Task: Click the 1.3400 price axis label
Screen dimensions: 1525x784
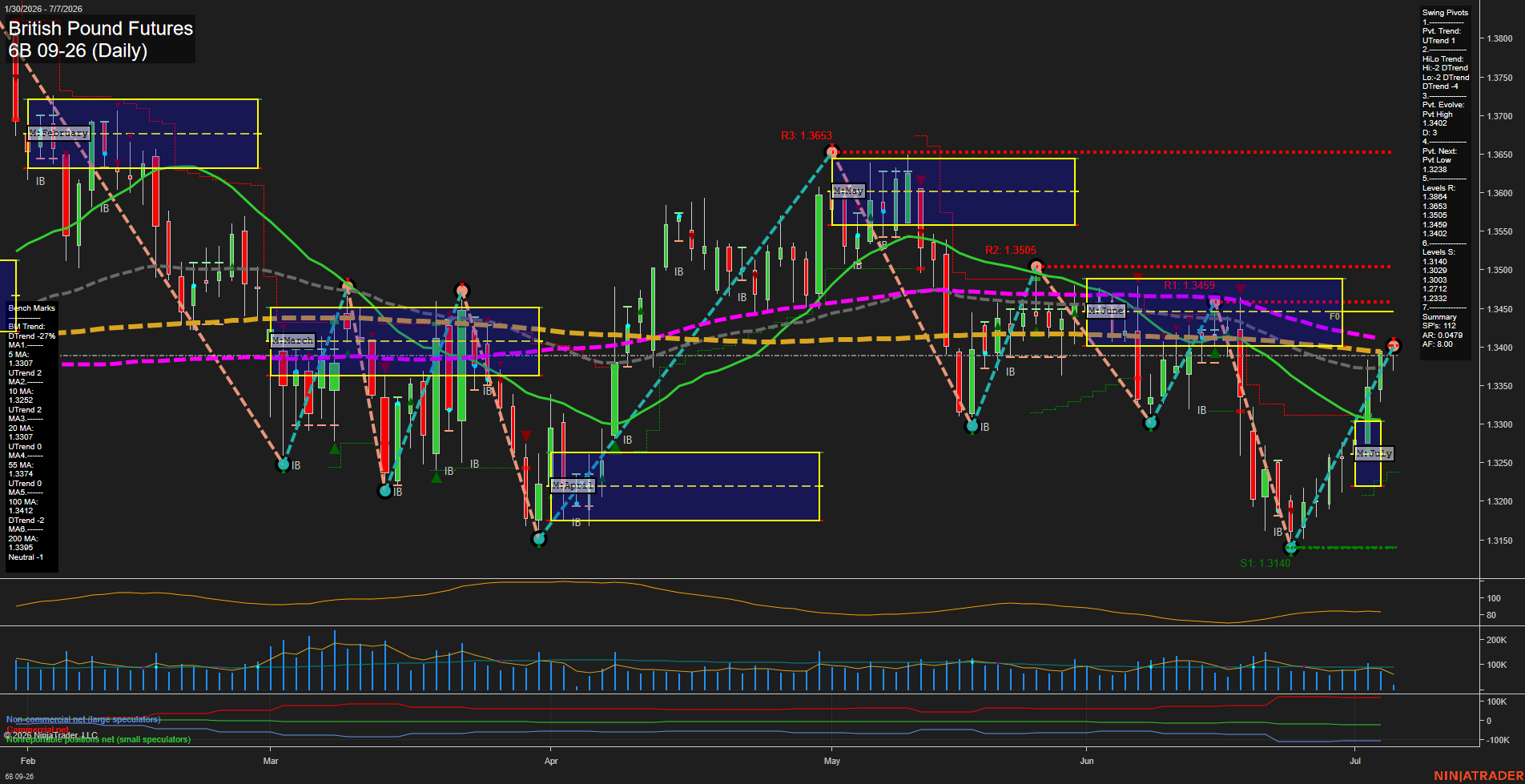Action: click(x=1499, y=348)
